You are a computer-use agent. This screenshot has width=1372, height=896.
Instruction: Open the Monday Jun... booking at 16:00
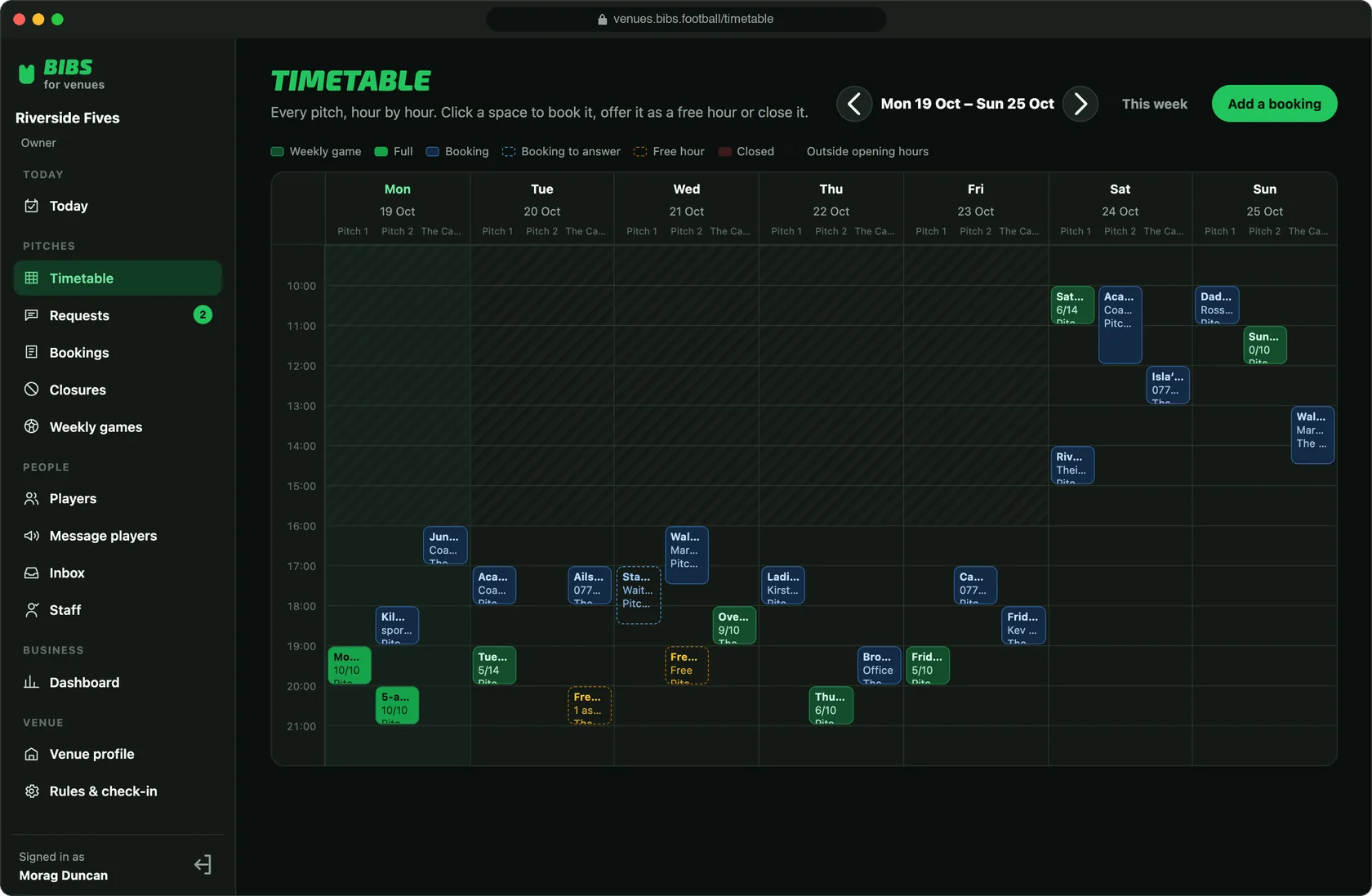[445, 546]
